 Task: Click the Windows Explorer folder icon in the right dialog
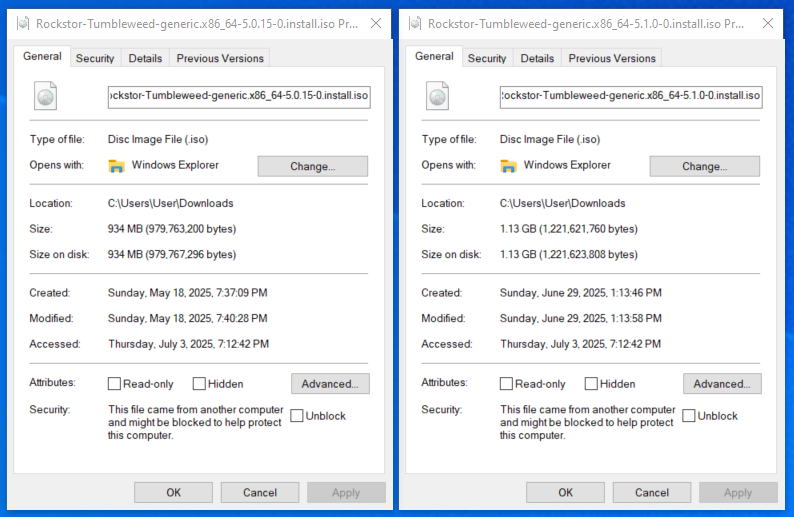[508, 166]
